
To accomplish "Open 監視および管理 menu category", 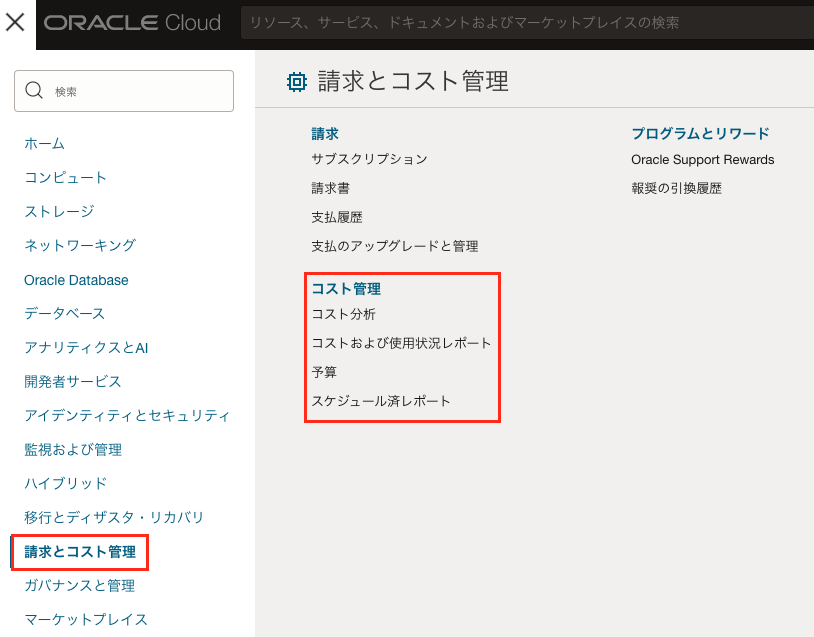I will (x=72, y=450).
